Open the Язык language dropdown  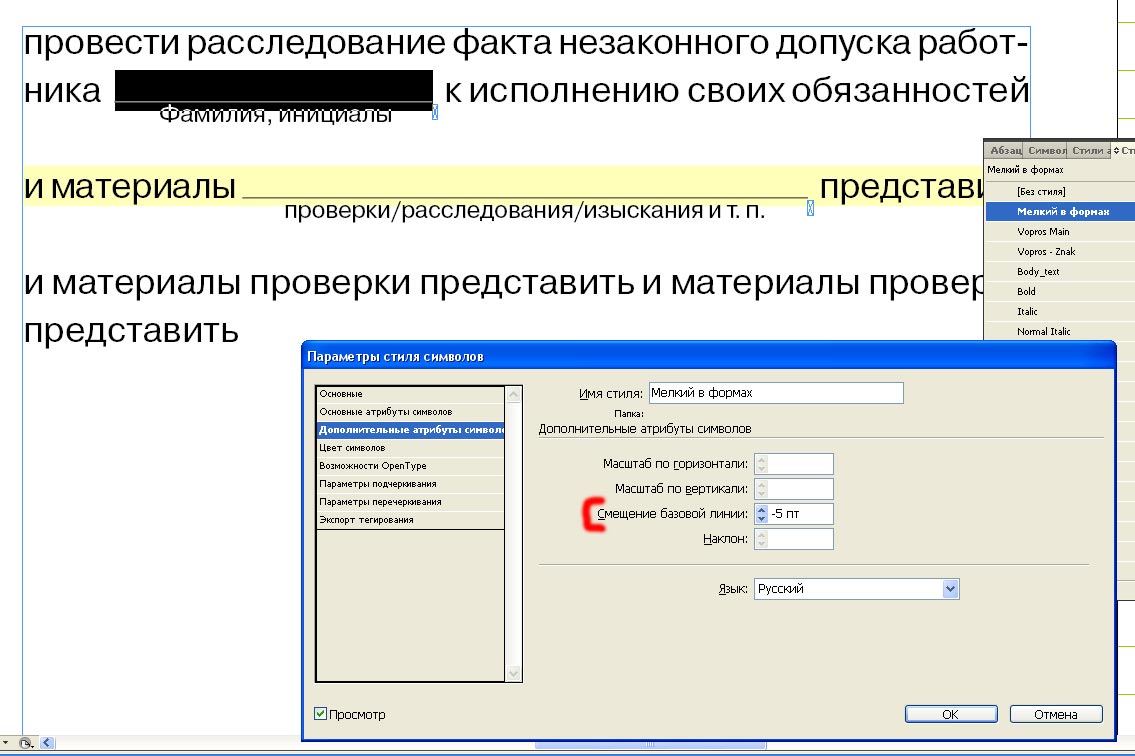click(951, 589)
